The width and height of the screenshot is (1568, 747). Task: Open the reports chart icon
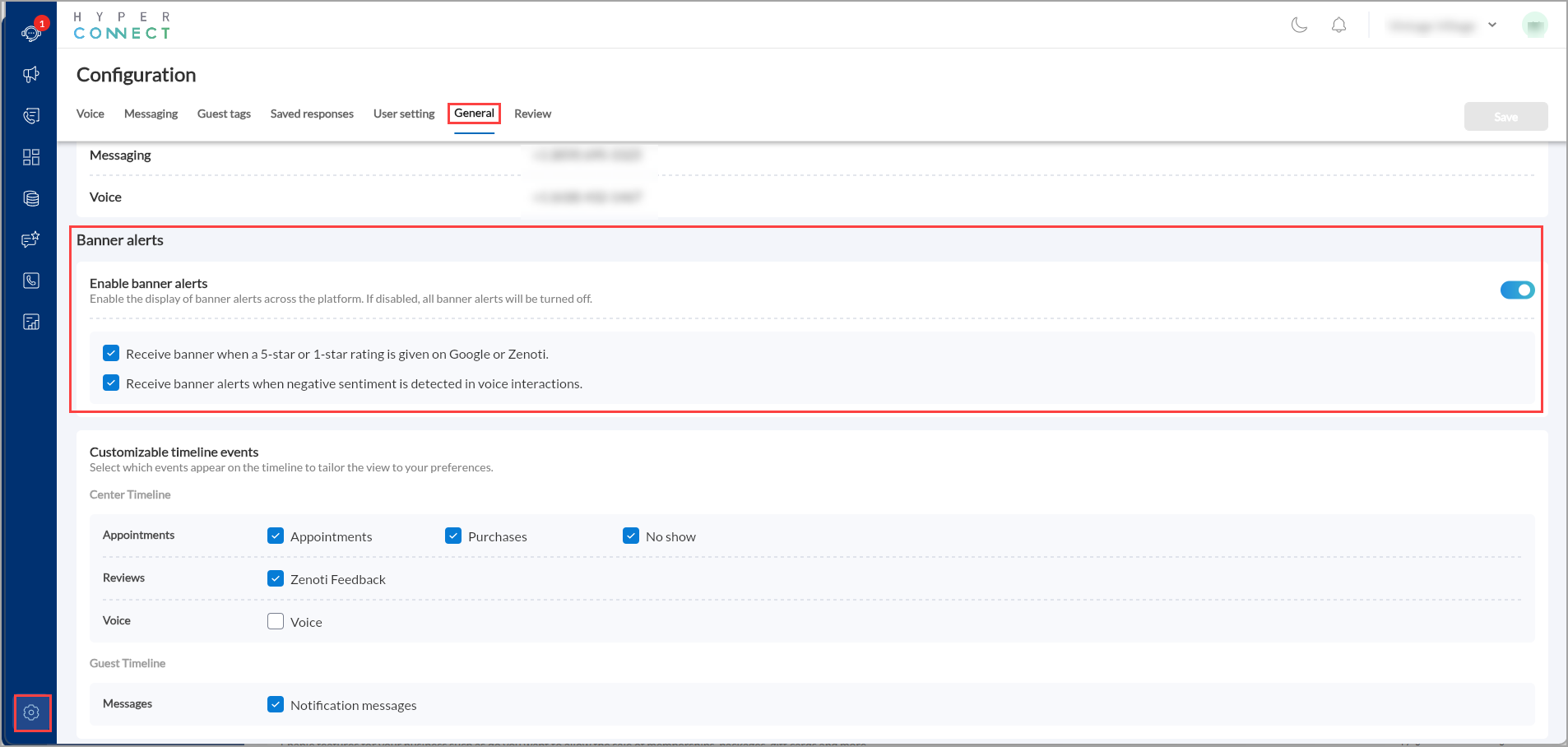[31, 322]
